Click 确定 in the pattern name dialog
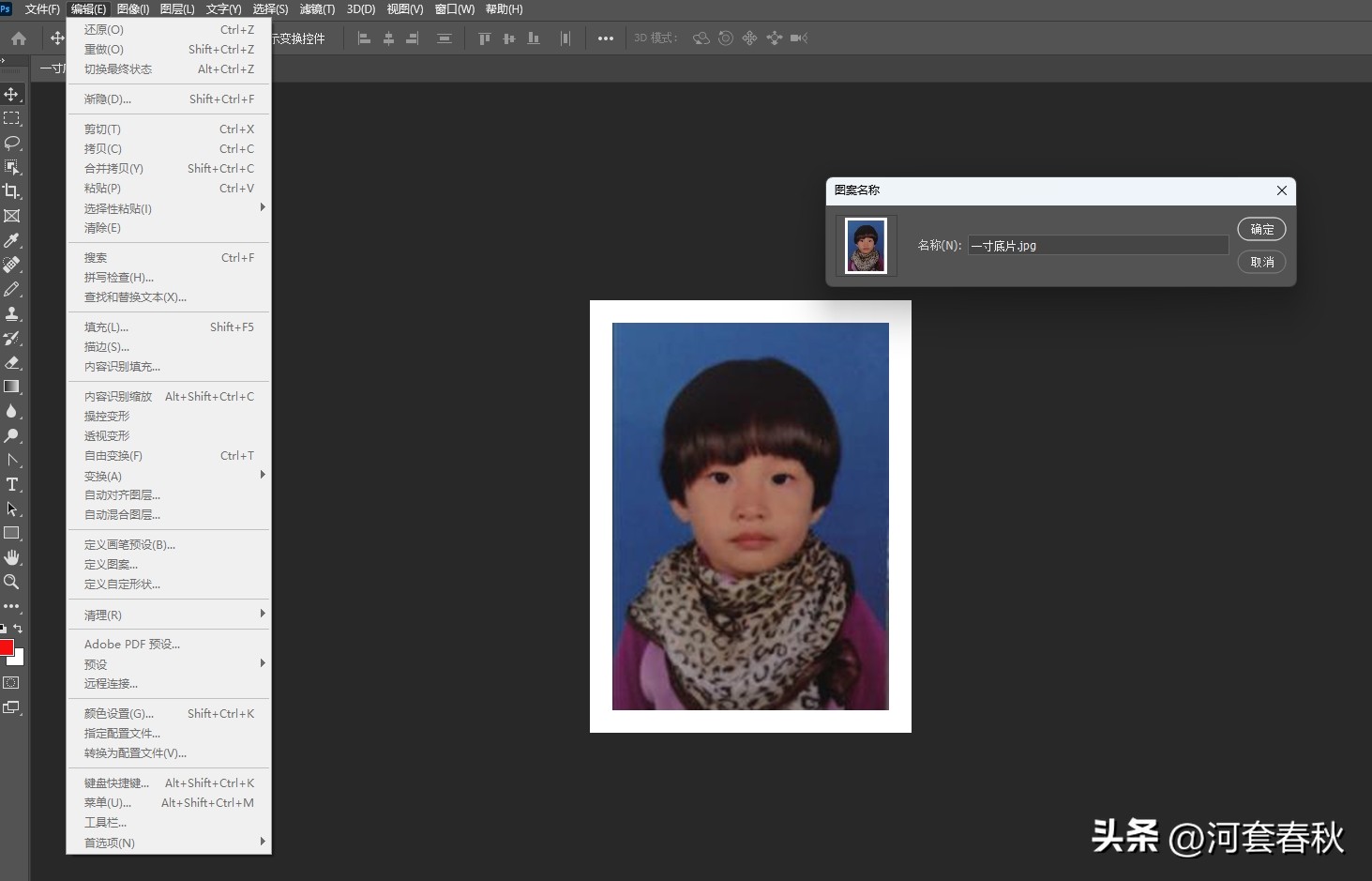The width and height of the screenshot is (1372, 881). tap(1261, 229)
